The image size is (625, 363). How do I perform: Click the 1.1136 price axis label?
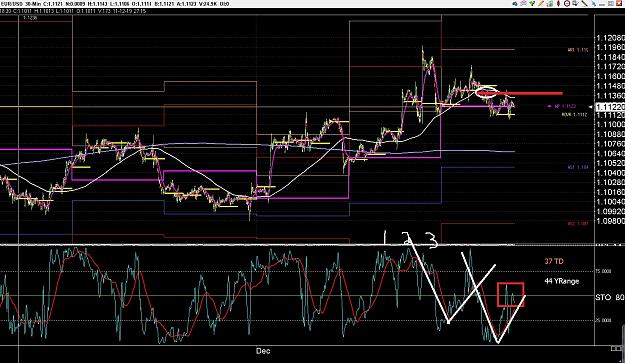(x=610, y=96)
